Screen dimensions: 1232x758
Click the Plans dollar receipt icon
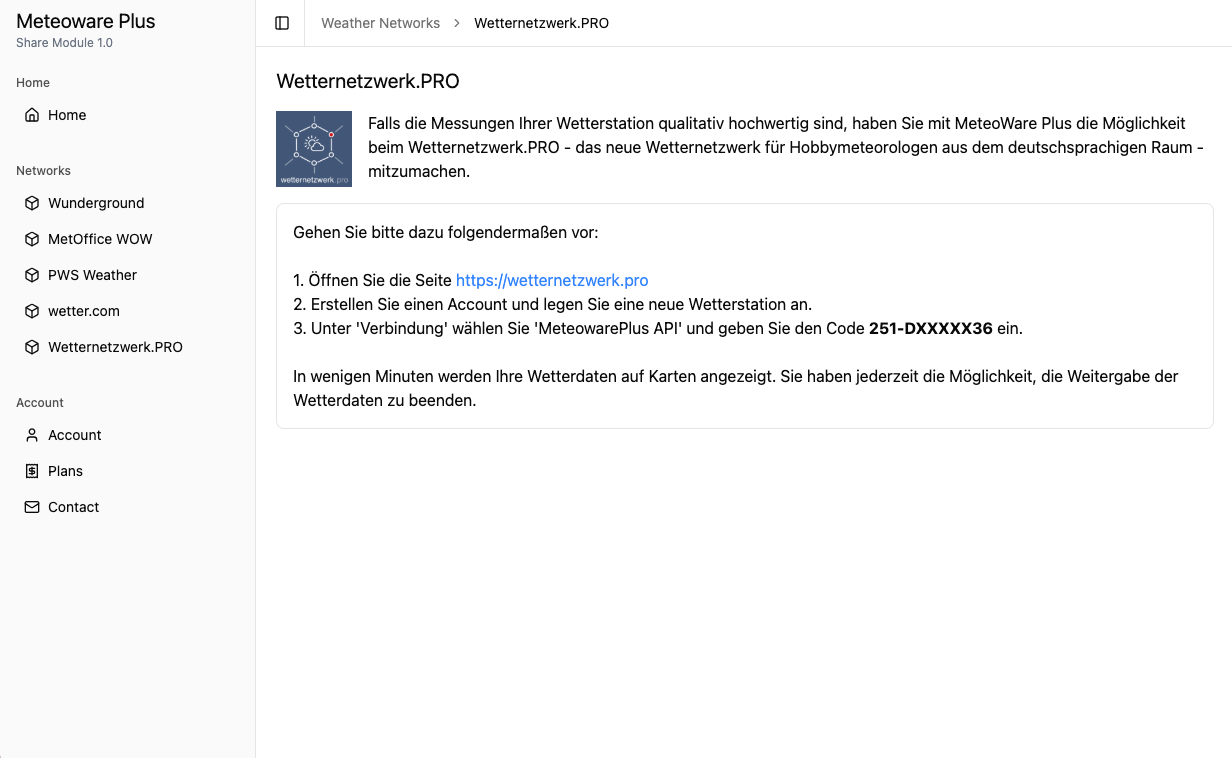point(32,471)
